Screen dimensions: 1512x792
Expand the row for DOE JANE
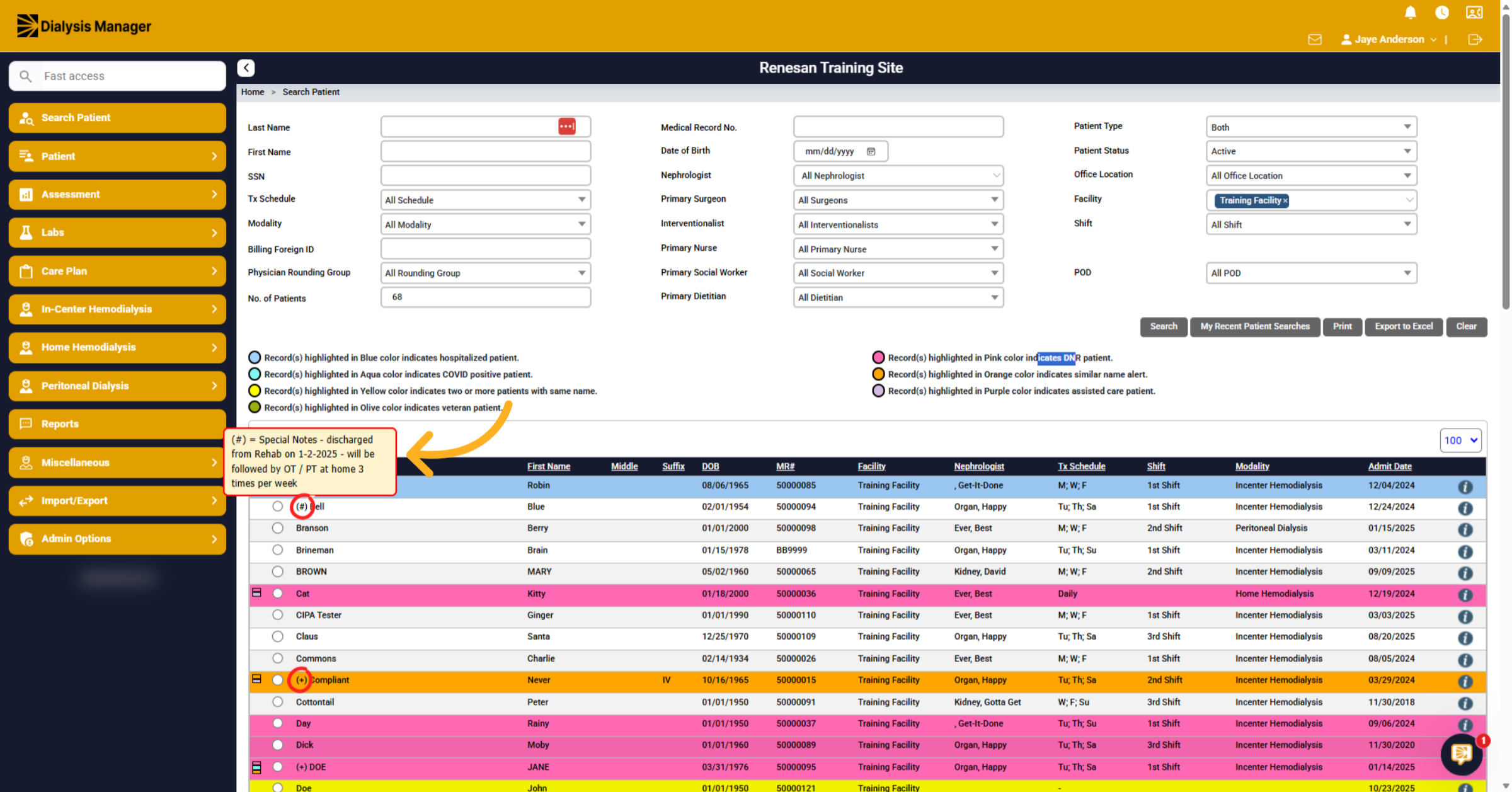256,767
